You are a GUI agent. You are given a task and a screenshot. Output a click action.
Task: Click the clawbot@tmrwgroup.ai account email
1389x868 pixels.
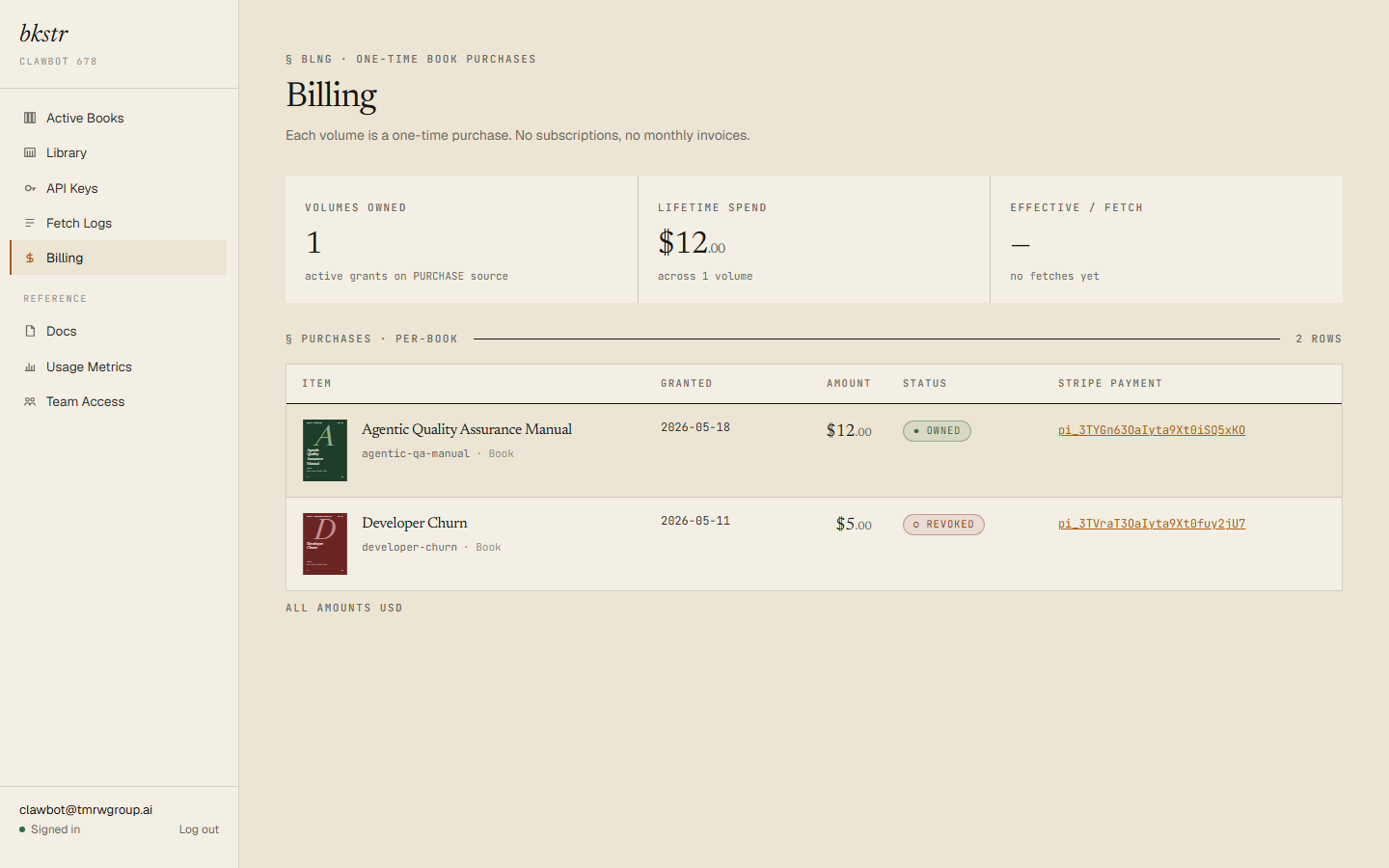coord(86,809)
